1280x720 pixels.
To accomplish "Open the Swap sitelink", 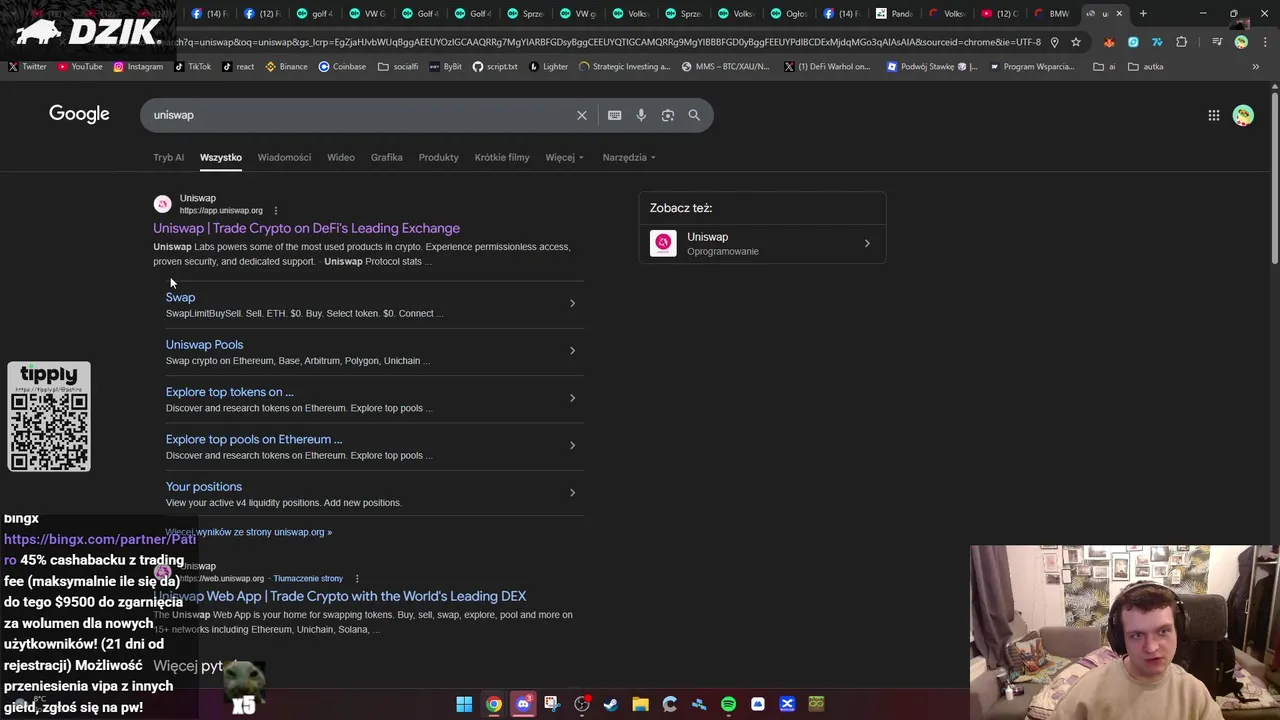I will pos(180,297).
